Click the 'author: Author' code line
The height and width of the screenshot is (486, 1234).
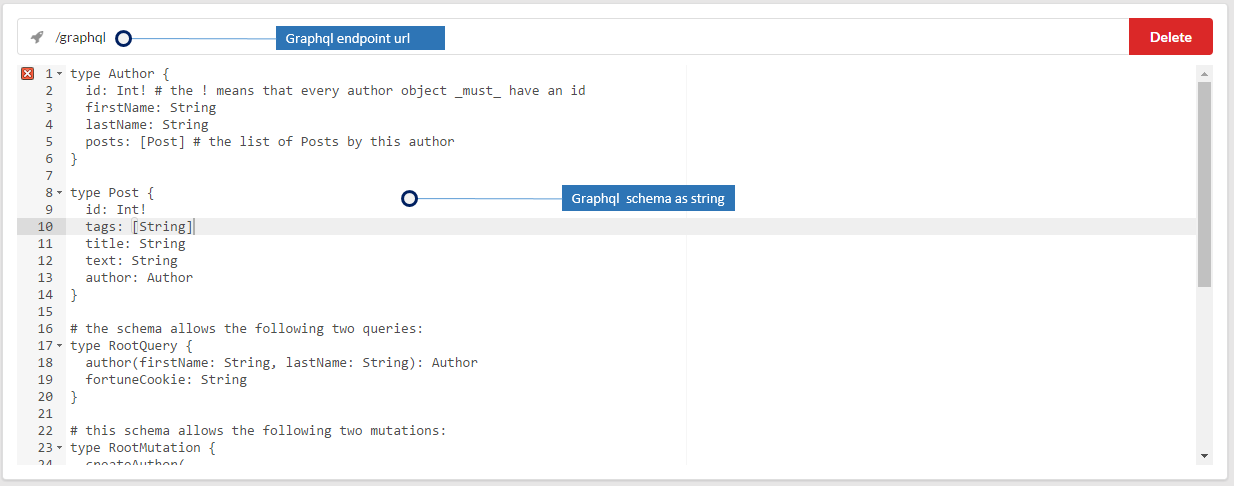click(140, 278)
